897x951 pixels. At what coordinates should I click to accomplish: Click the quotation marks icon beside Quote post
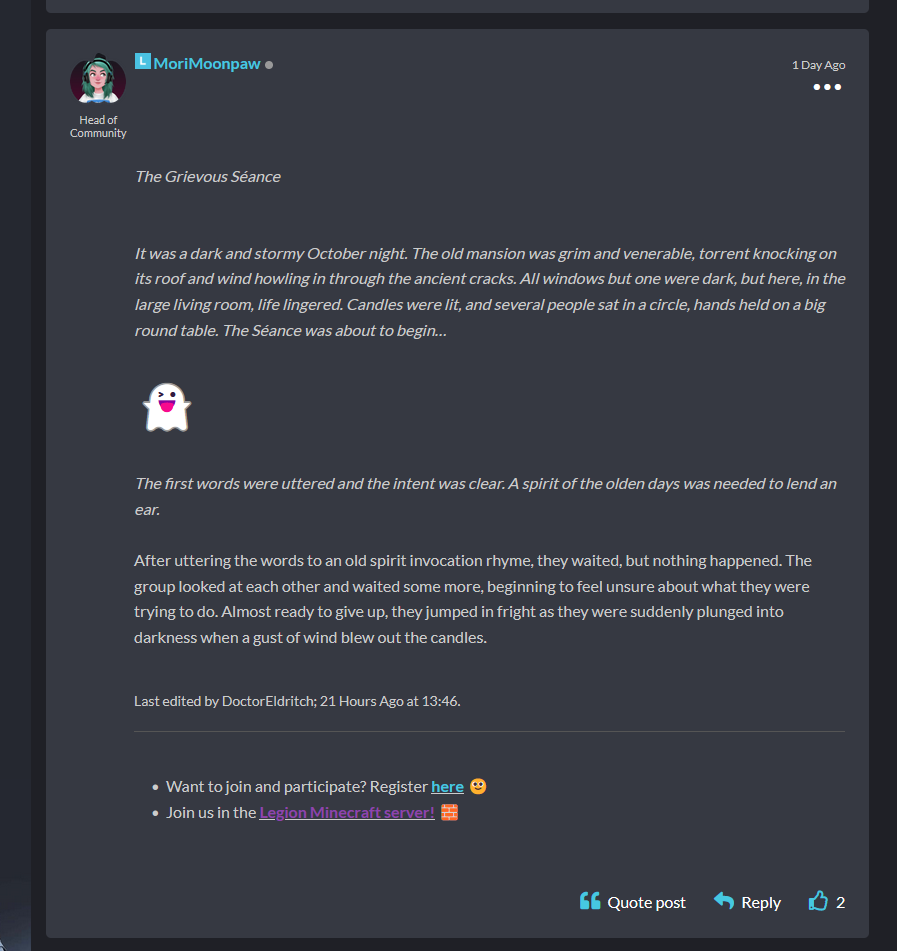click(589, 901)
